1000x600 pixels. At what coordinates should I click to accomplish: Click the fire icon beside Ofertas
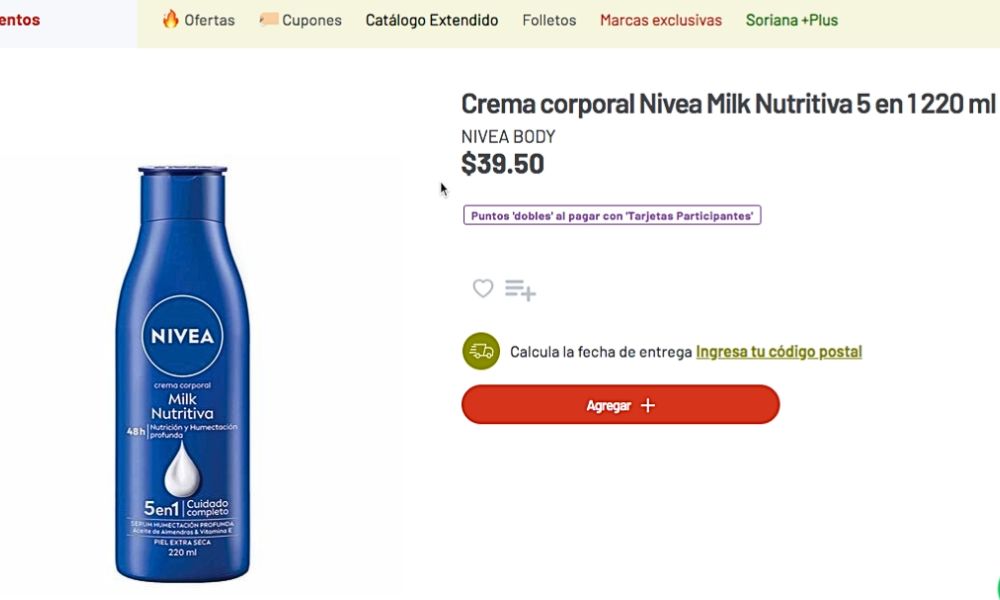(x=171, y=19)
